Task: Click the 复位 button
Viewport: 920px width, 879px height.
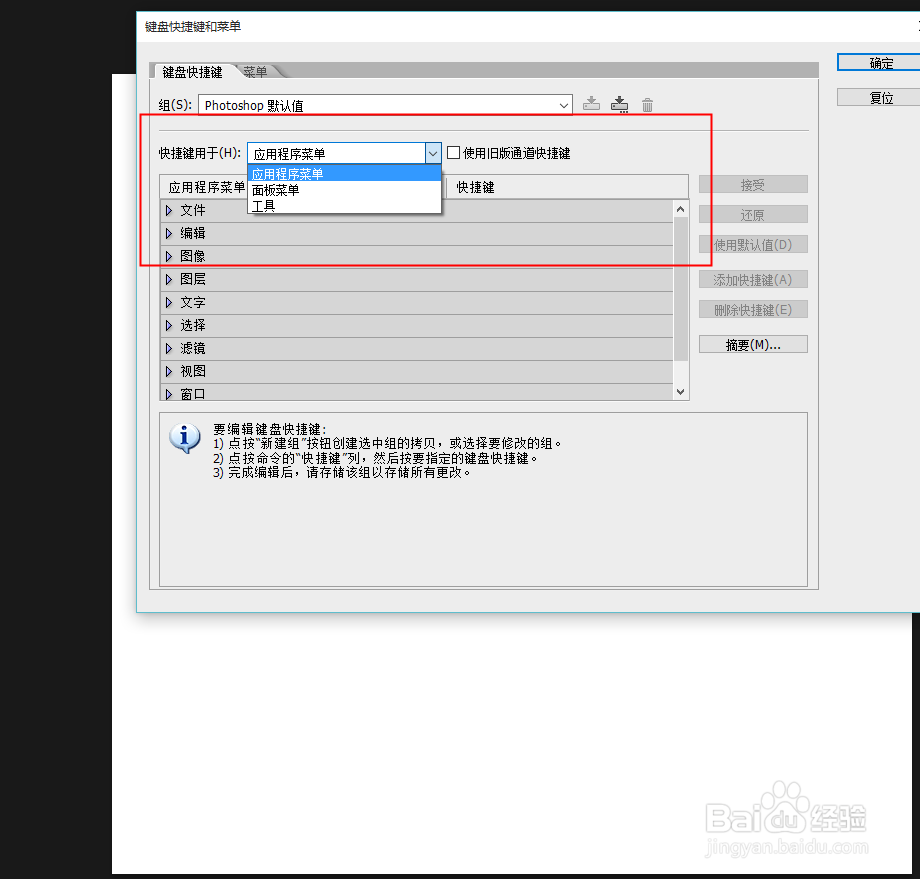Action: (x=880, y=97)
